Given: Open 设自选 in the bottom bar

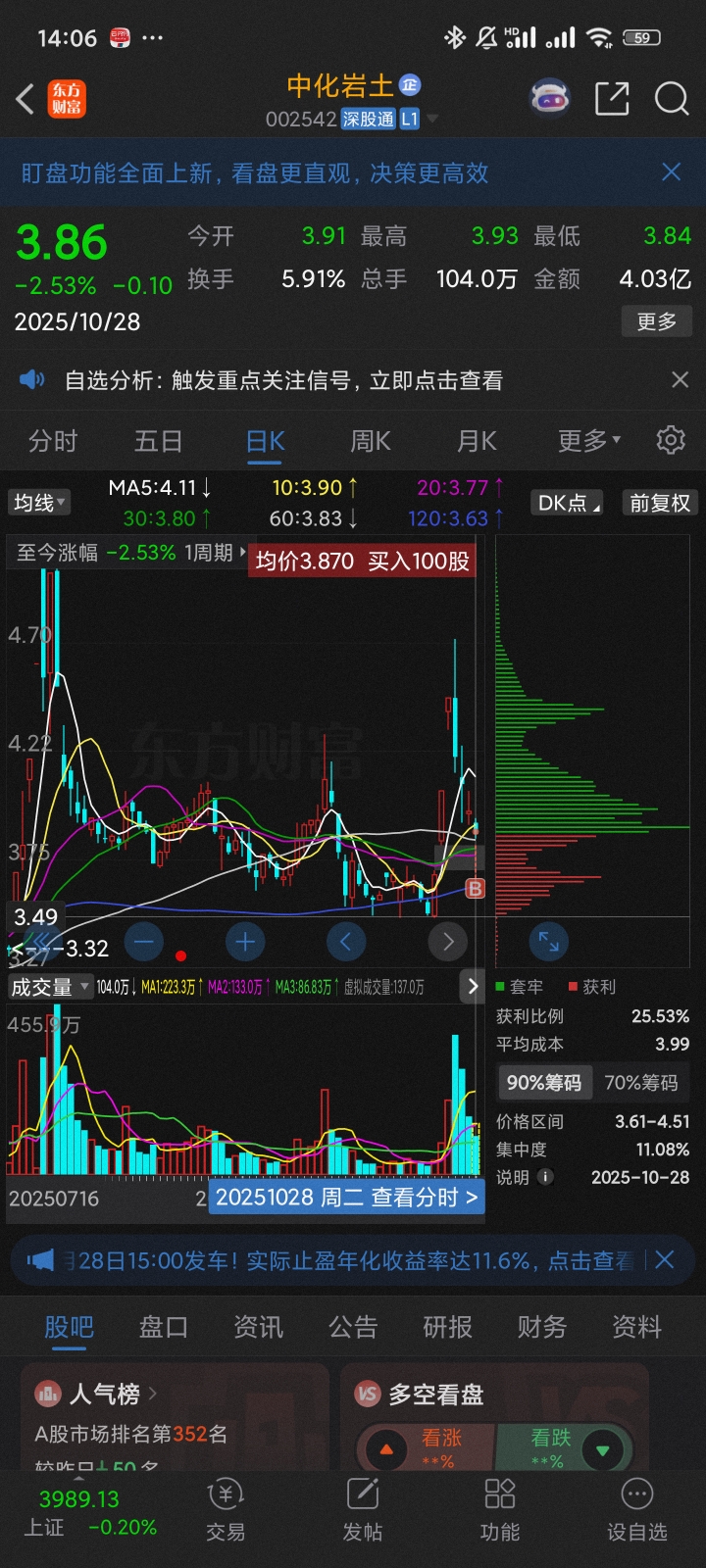Looking at the screenshot, I should 636,1510.
